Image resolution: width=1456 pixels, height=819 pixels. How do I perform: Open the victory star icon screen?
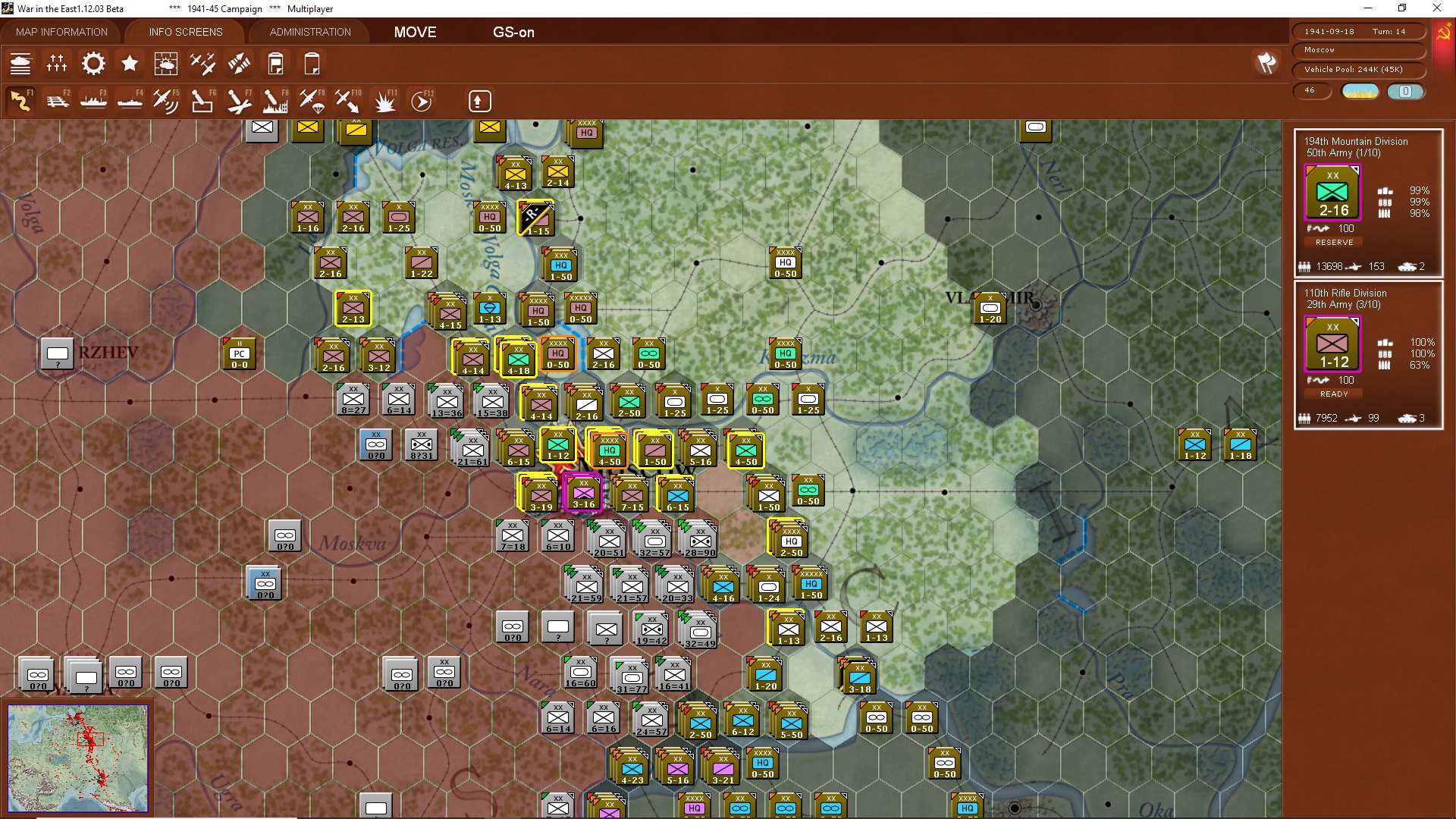[x=130, y=64]
